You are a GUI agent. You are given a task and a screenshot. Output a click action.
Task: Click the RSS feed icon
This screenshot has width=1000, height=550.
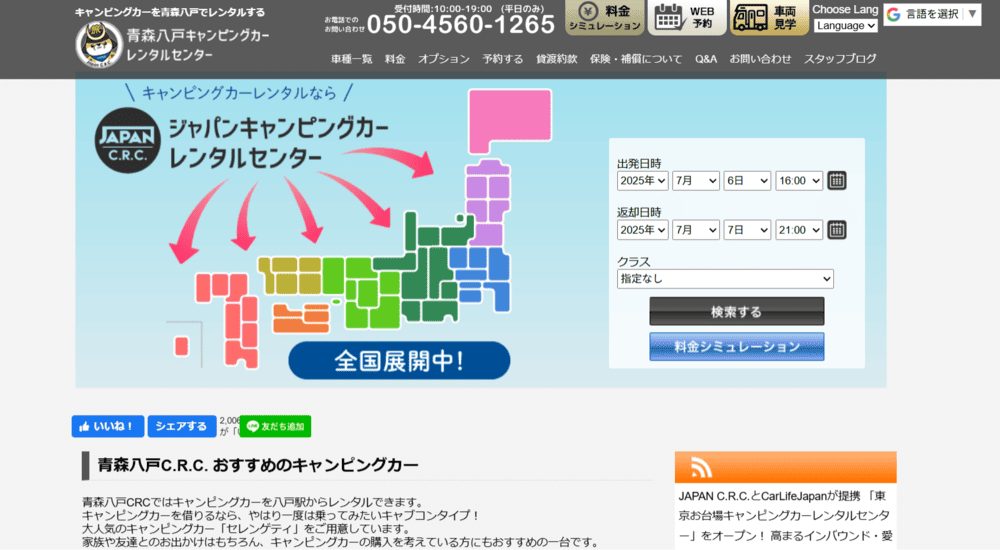pyautogui.click(x=701, y=468)
